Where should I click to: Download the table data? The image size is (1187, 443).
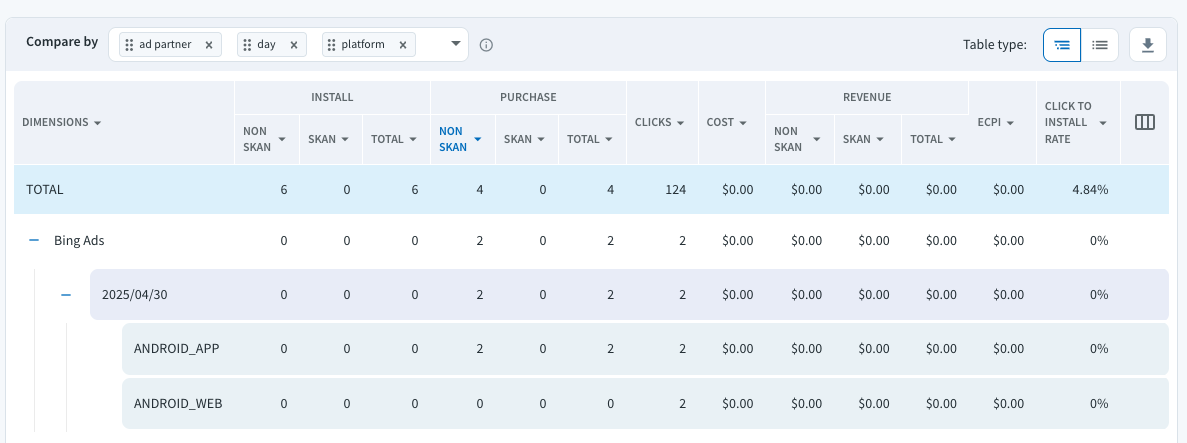(1148, 45)
